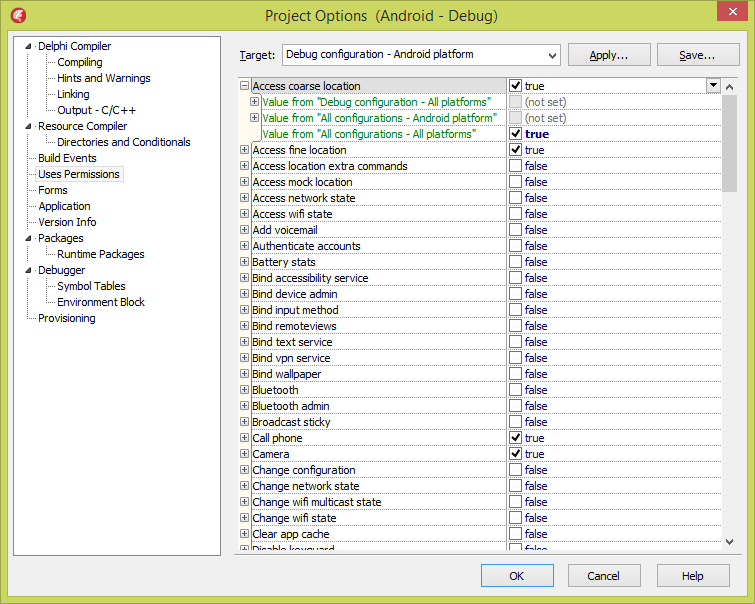Screen dimensions: 755x604
Task: Select Uses Permissions in the tree
Action: [x=79, y=174]
